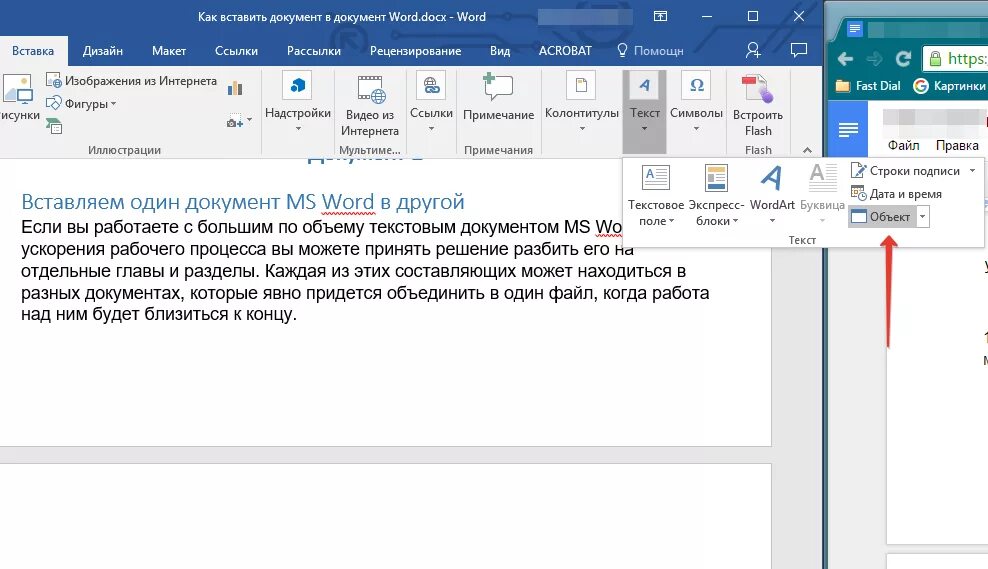Open the Ссылки ribbon tab
Screen dimensions: 988x569
236,51
